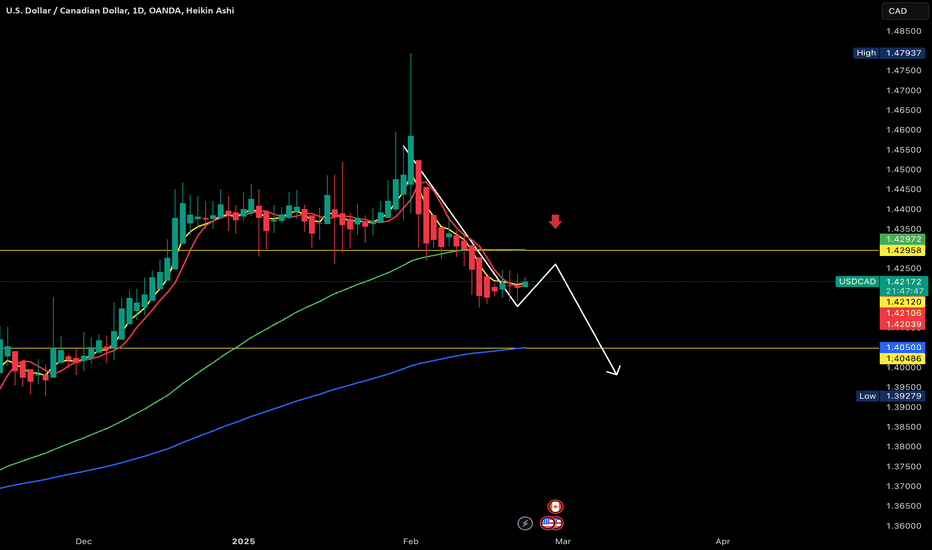Click the High label on price axis
Image resolution: width=932 pixels, height=550 pixels.
866,53
